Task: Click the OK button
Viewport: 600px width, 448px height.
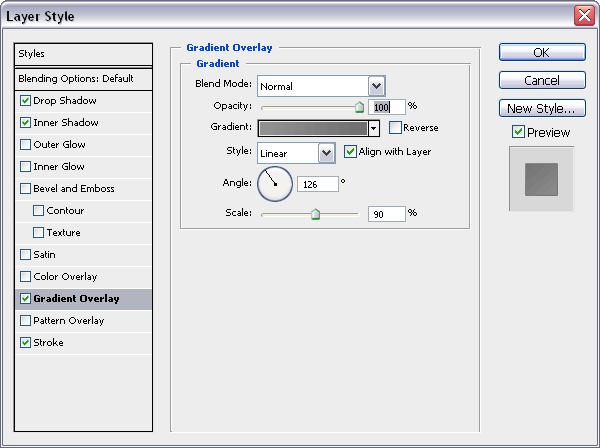Action: tap(542, 52)
